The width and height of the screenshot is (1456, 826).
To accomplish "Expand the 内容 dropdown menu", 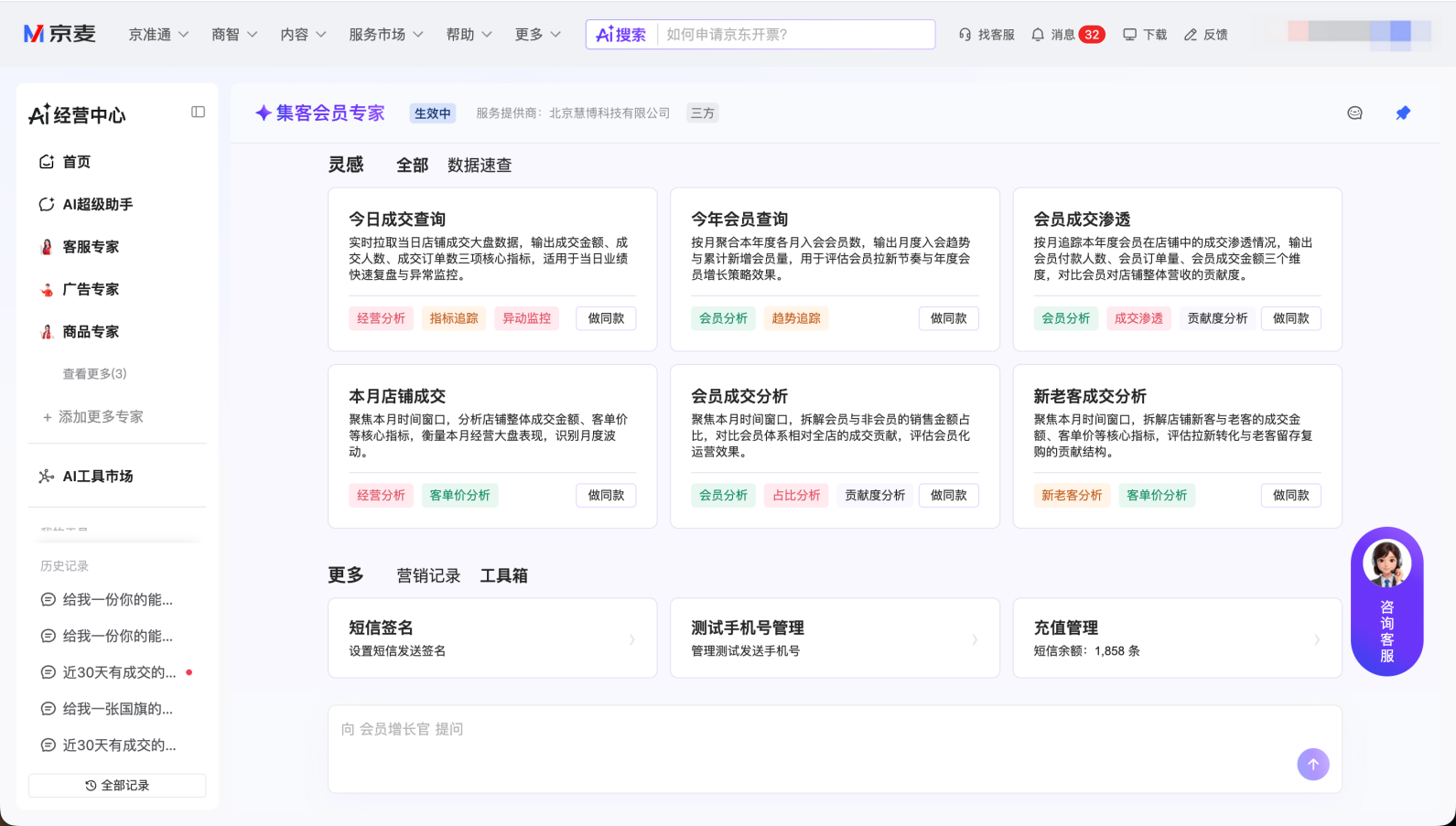I will 303,35.
